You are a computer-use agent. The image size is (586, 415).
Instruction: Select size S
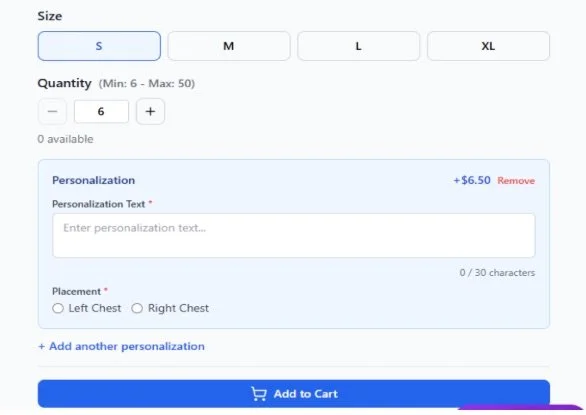click(x=99, y=46)
